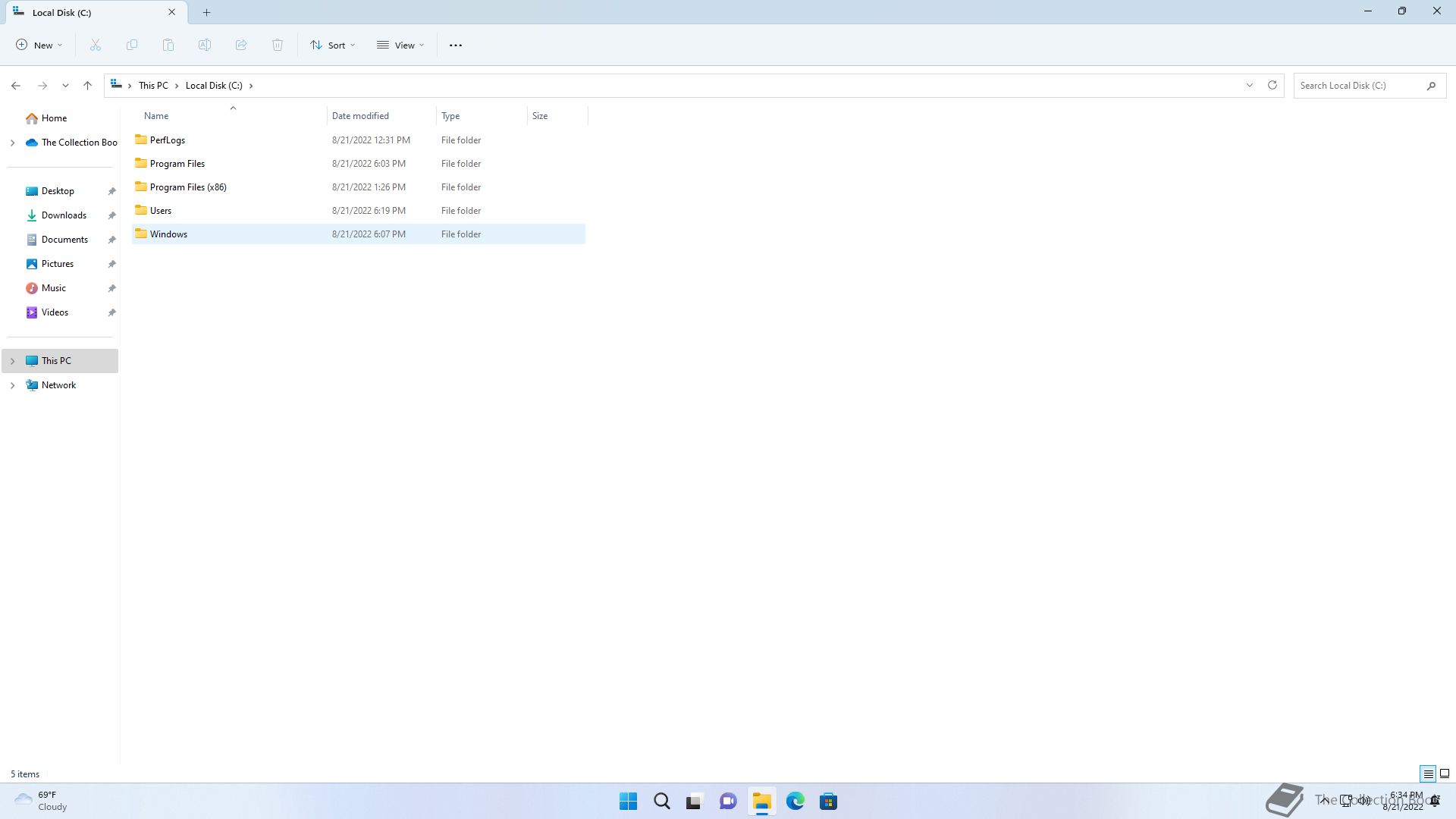Expand the Network tree node
The width and height of the screenshot is (1456, 819).
click(x=12, y=385)
